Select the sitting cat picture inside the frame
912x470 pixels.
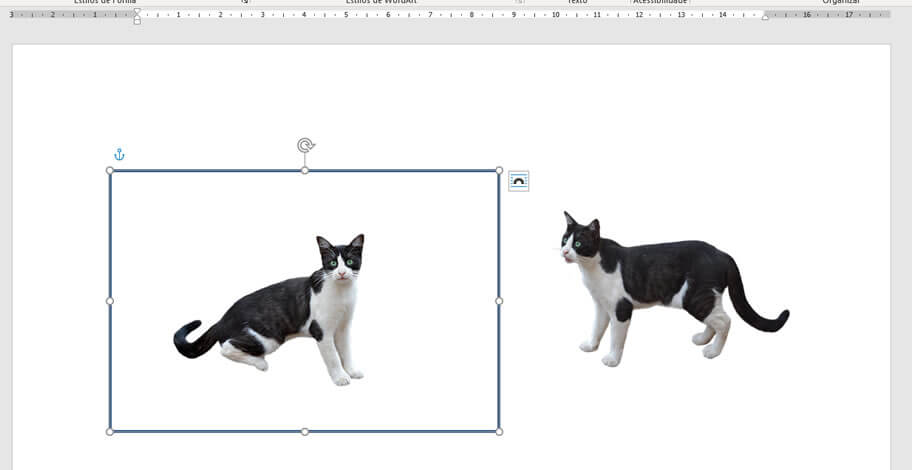click(x=269, y=310)
